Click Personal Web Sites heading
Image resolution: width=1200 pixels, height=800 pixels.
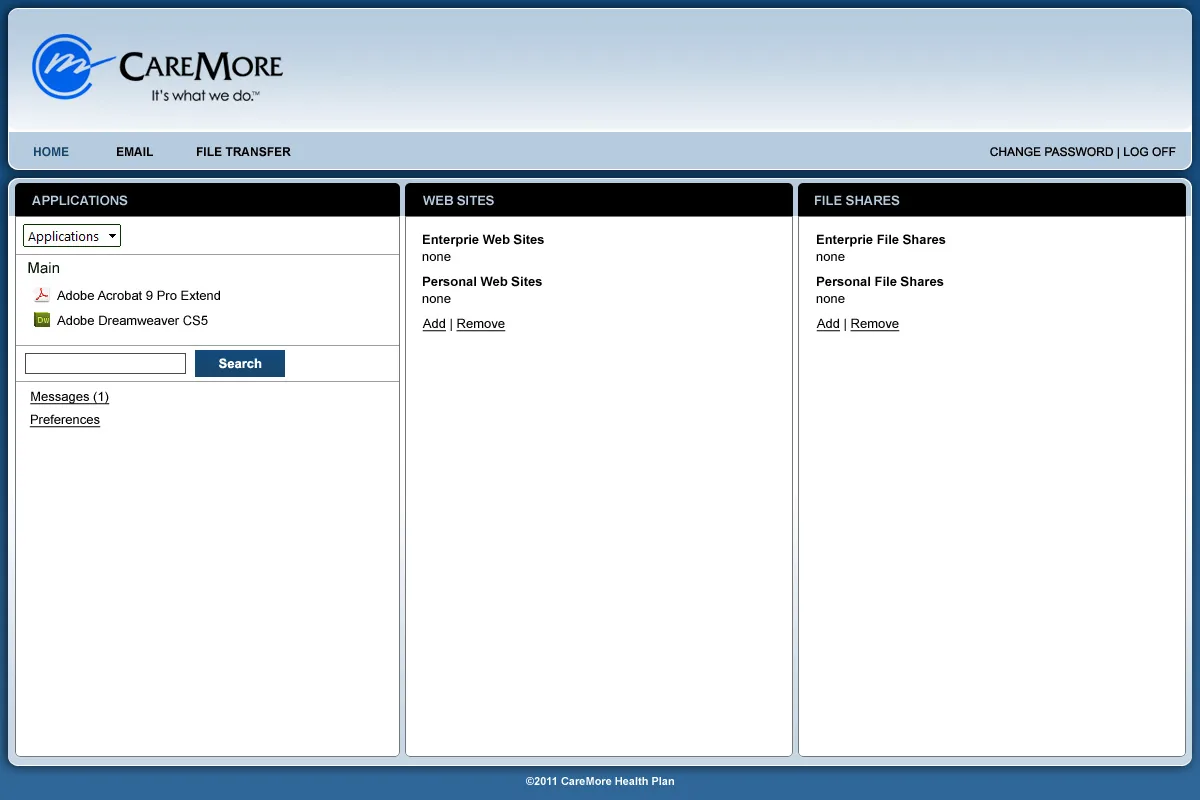pos(482,282)
